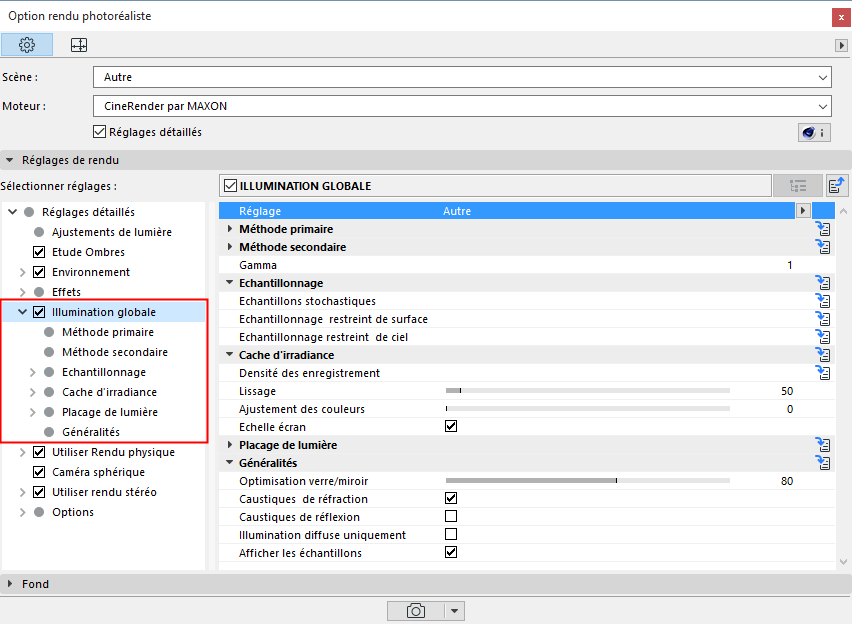Viewport: 852px width, 624px height.
Task: Open the settings gear tab
Action: click(27, 45)
